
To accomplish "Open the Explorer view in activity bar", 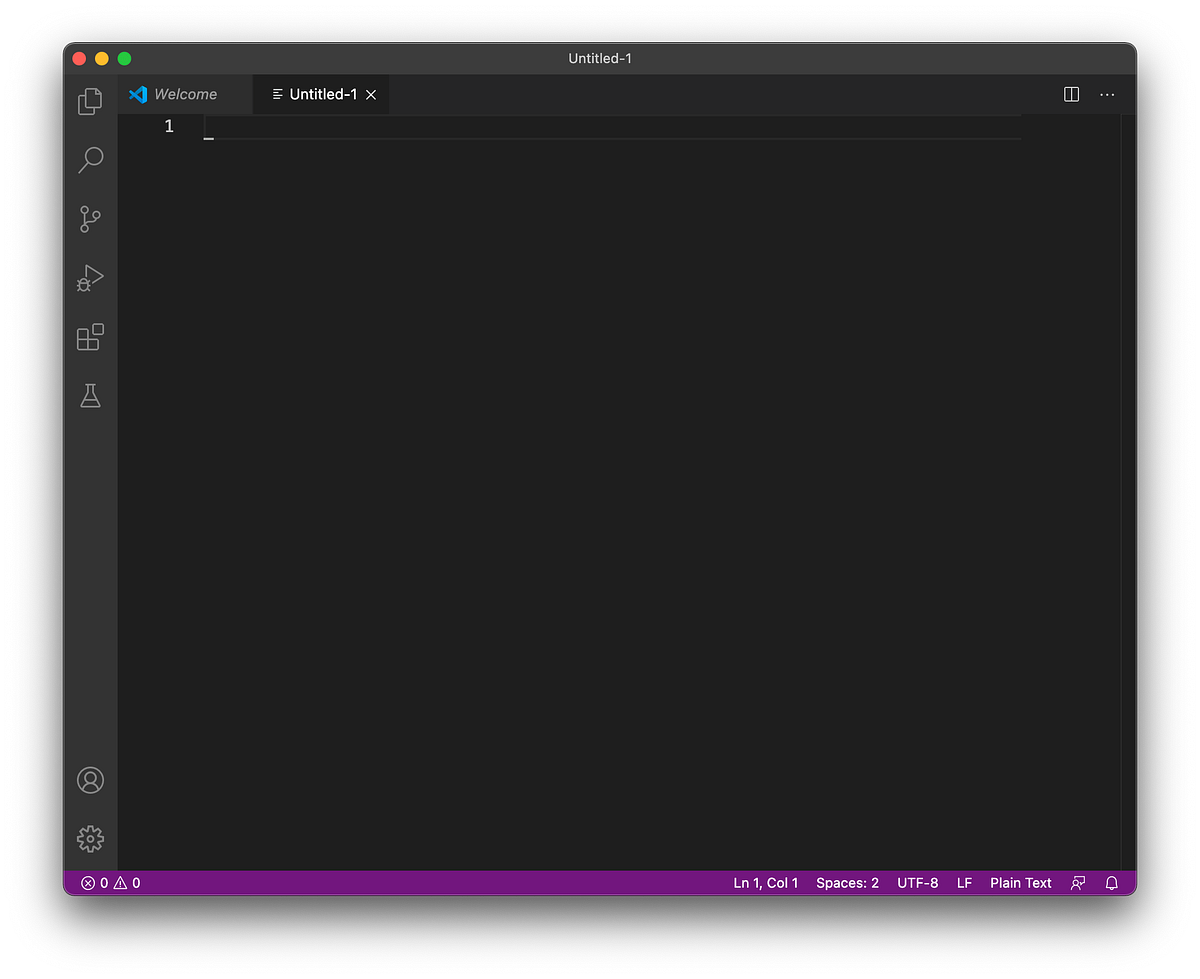I will 90,100.
